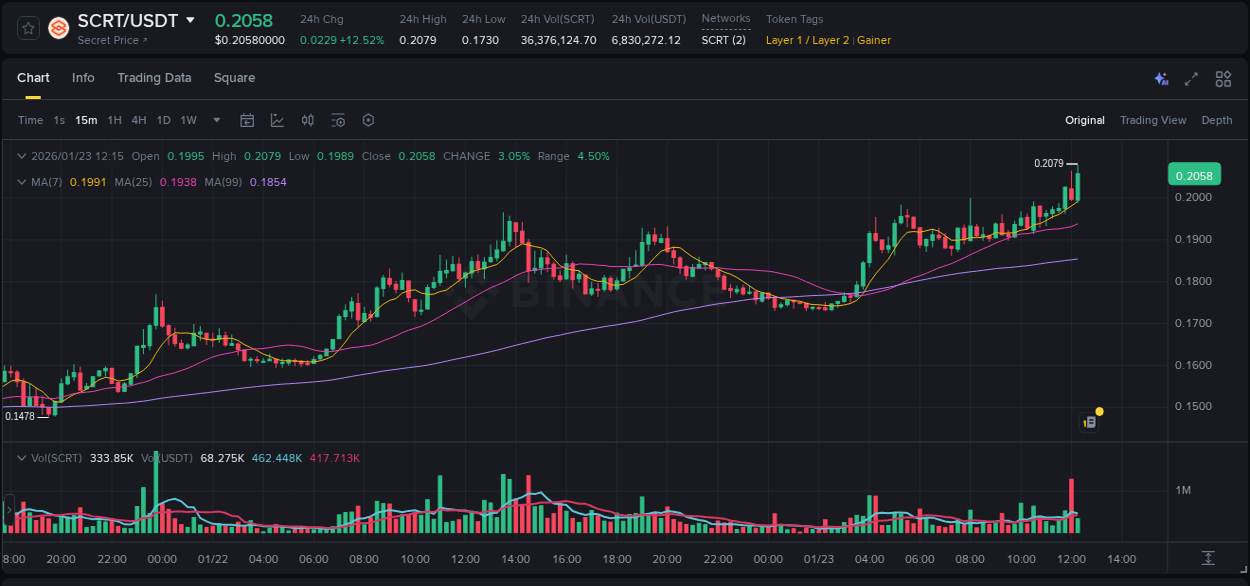Expand the chart to fullscreen

(x=1190, y=79)
